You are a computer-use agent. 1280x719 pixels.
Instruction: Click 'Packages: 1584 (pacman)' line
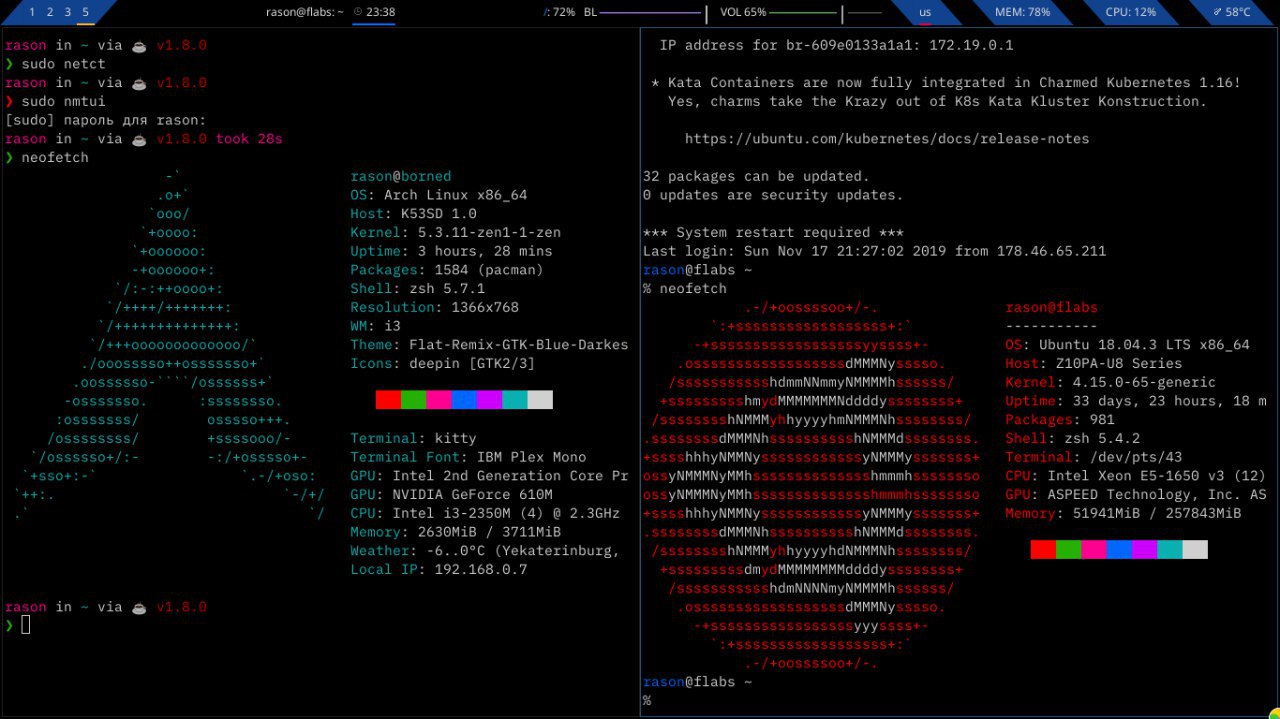(447, 270)
